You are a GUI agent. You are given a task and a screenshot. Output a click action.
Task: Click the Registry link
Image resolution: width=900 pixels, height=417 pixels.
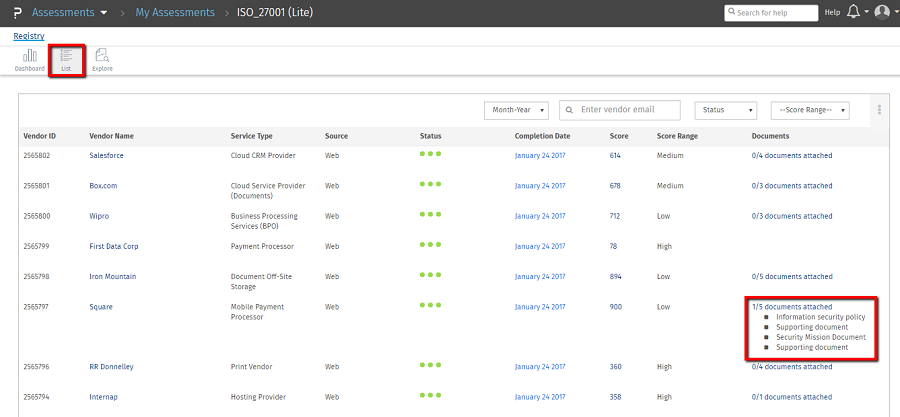coord(28,36)
